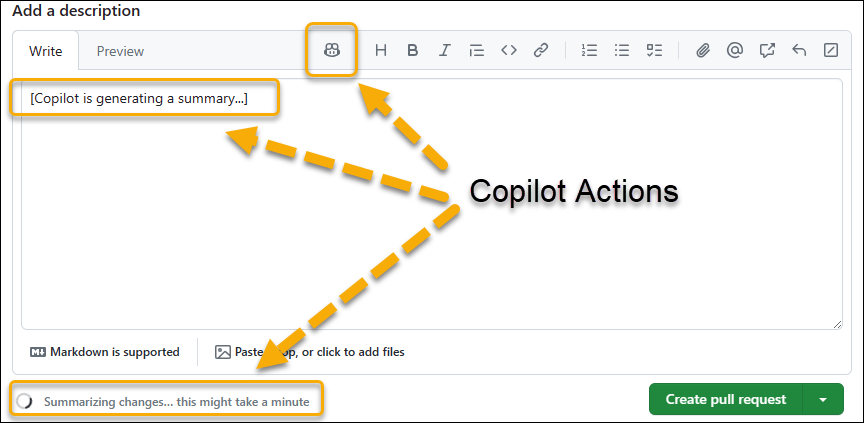Image resolution: width=864 pixels, height=423 pixels.
Task: Insert a task list
Action: 654,51
